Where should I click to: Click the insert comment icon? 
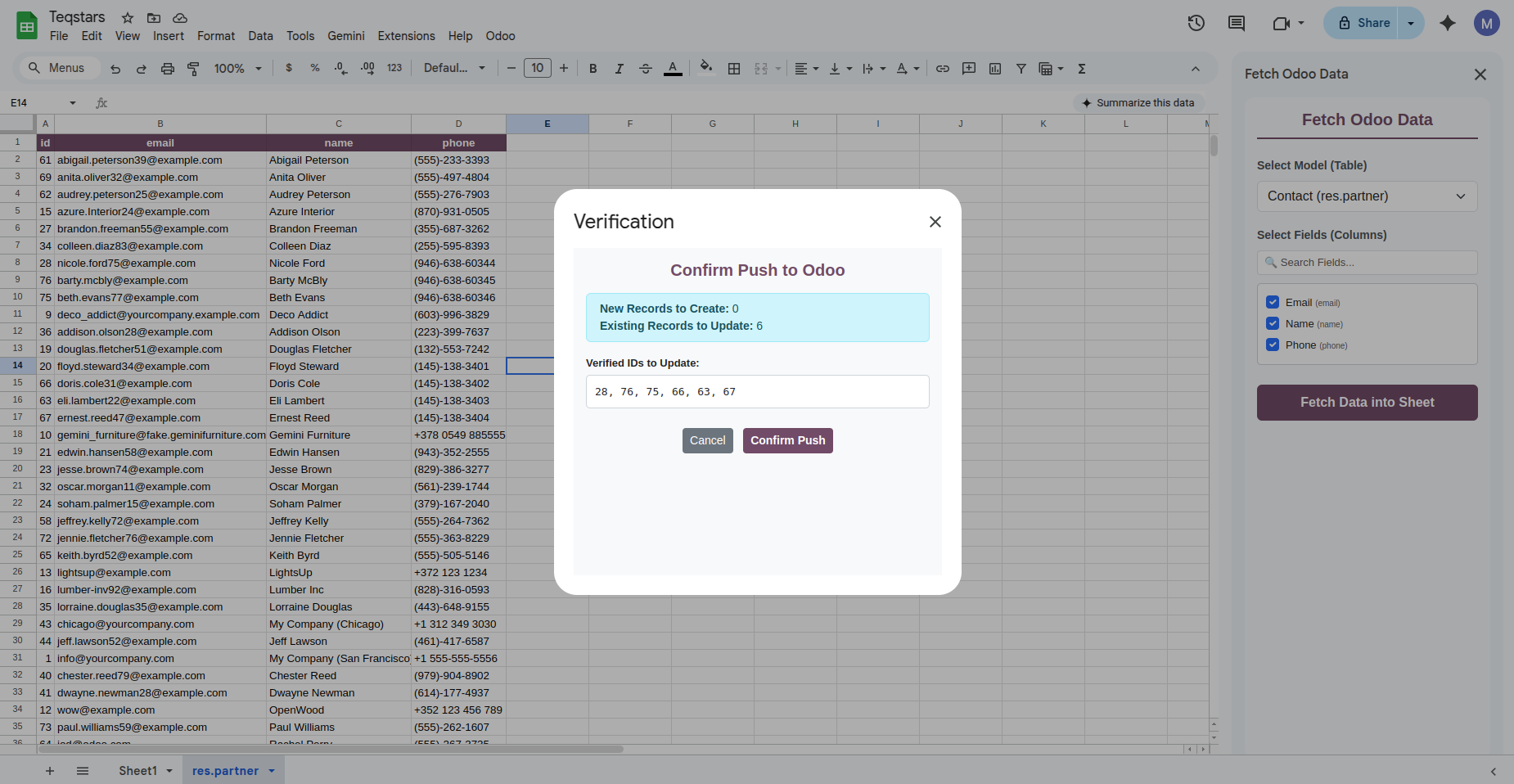point(969,69)
